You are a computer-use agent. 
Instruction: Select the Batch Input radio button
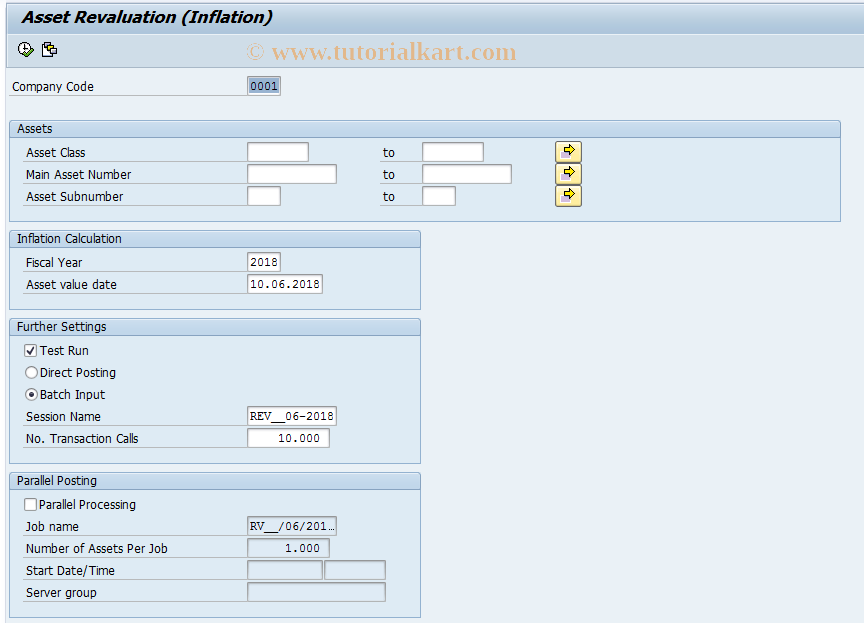[29, 394]
